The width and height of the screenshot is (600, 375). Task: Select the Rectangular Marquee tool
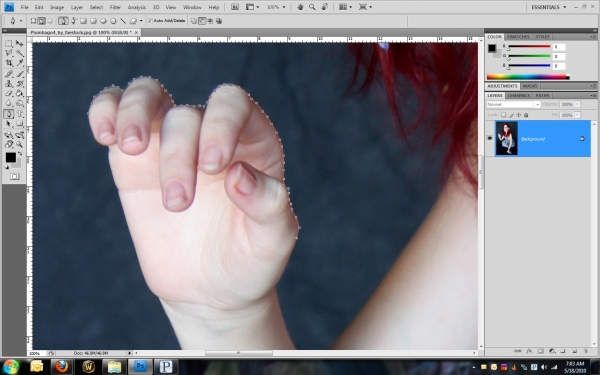(x=9, y=44)
